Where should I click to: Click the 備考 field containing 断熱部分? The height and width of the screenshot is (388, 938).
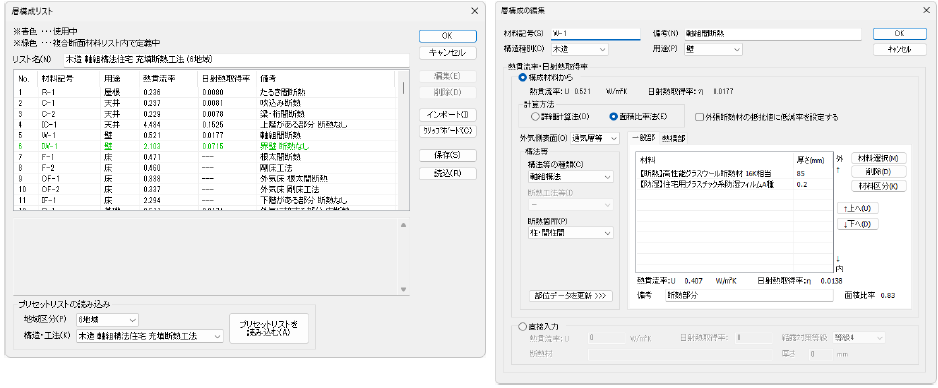click(749, 295)
